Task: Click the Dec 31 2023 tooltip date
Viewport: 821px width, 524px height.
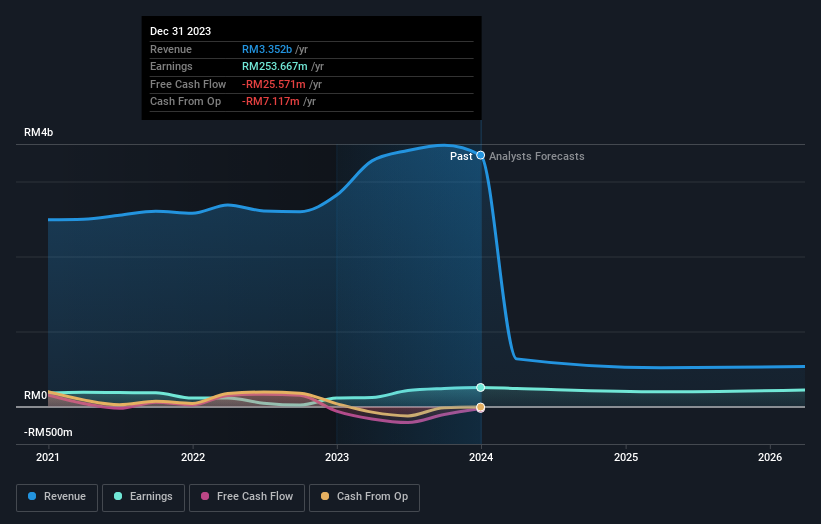Action: click(x=180, y=31)
